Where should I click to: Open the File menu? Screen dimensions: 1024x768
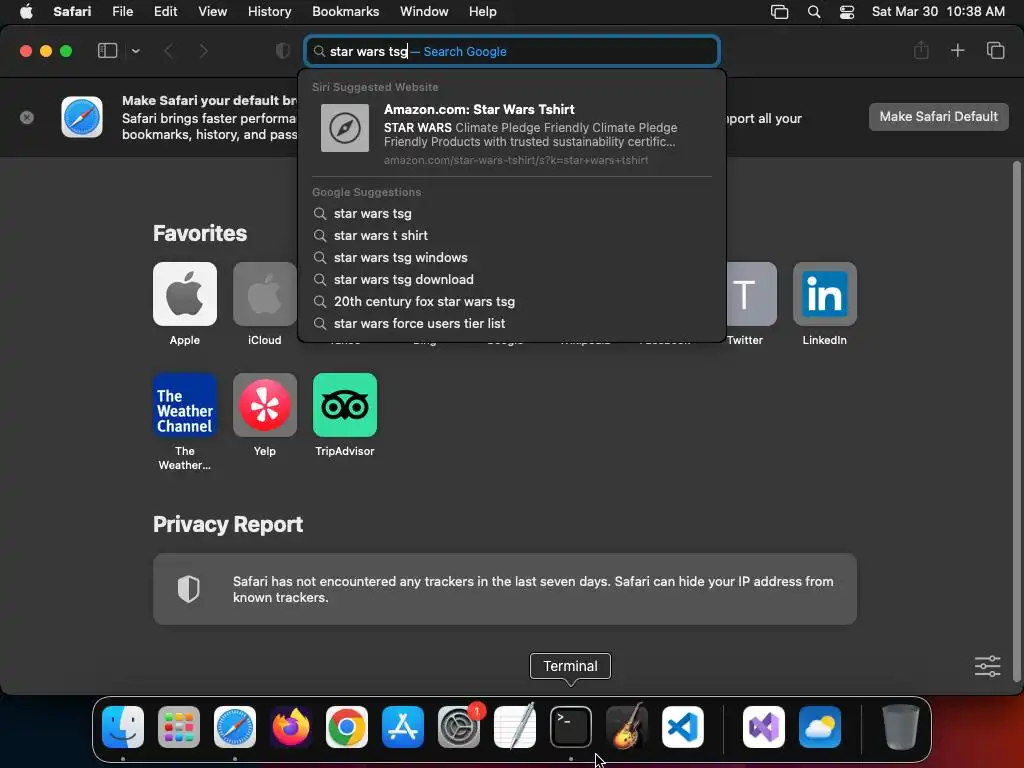(122, 11)
